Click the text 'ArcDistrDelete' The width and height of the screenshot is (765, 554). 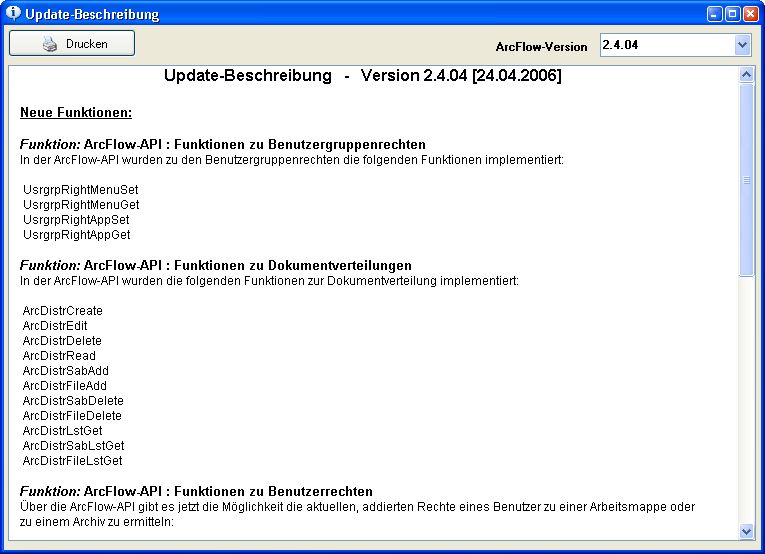click(62, 341)
